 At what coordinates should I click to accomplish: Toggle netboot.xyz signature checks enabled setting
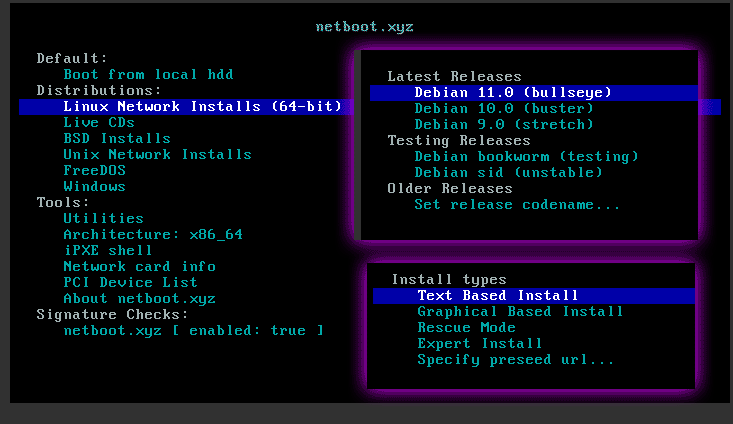click(x=193, y=330)
